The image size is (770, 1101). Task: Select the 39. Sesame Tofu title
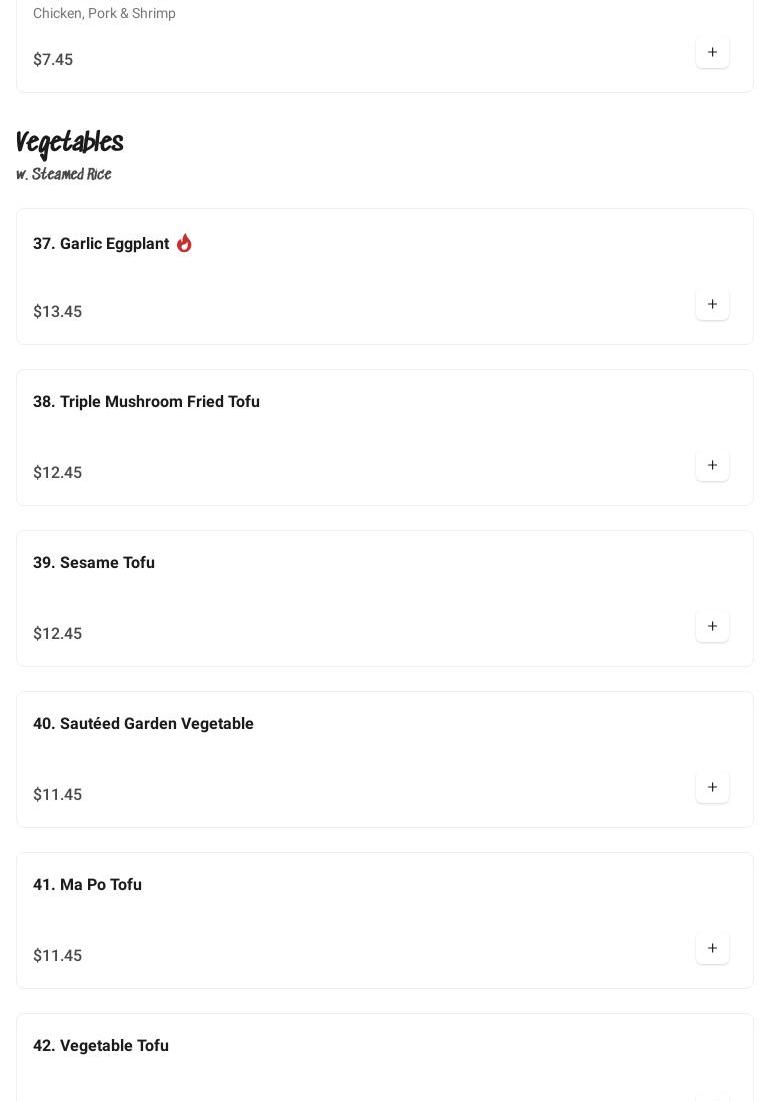coord(94,563)
